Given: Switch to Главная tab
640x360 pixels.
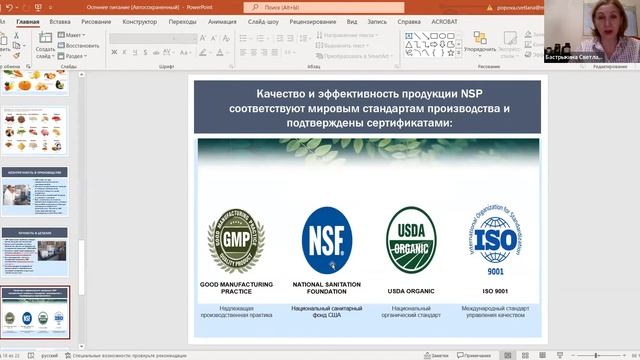Looking at the screenshot, I should click(x=28, y=22).
